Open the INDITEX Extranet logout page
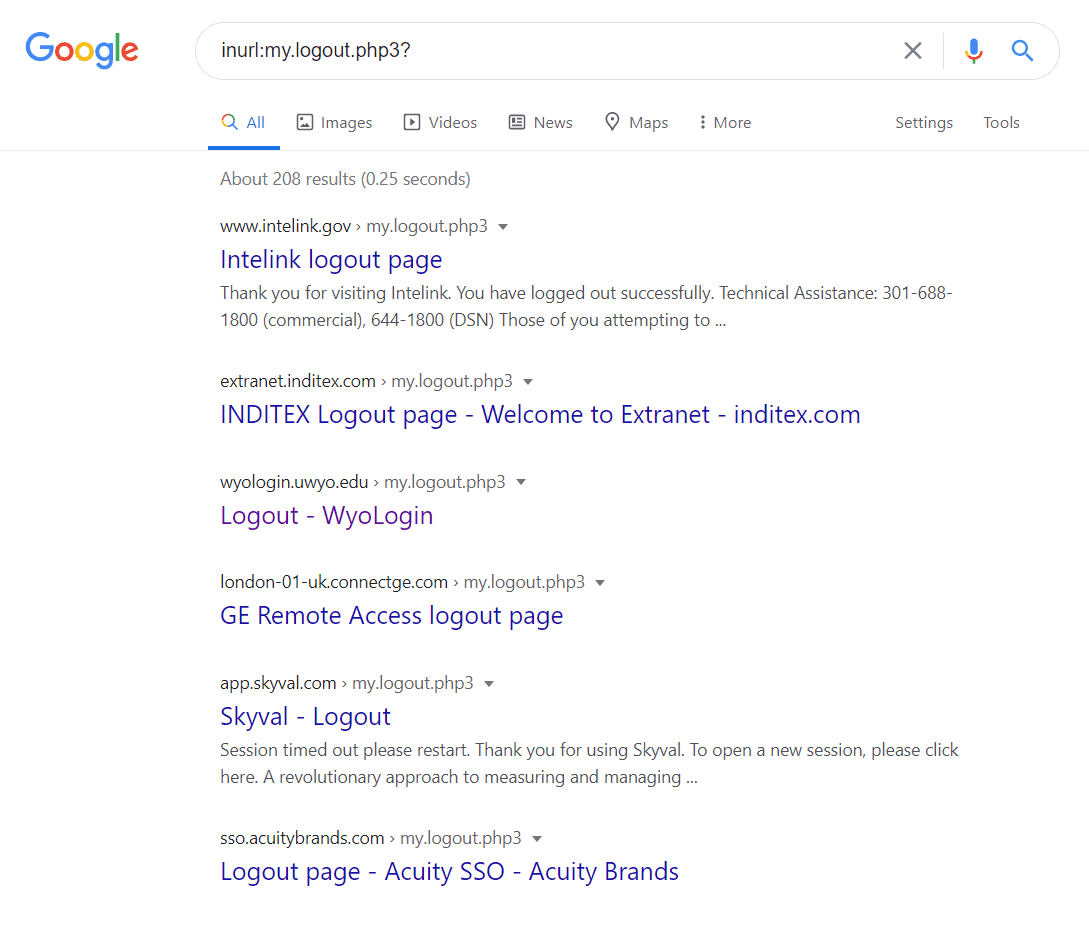 click(x=540, y=414)
